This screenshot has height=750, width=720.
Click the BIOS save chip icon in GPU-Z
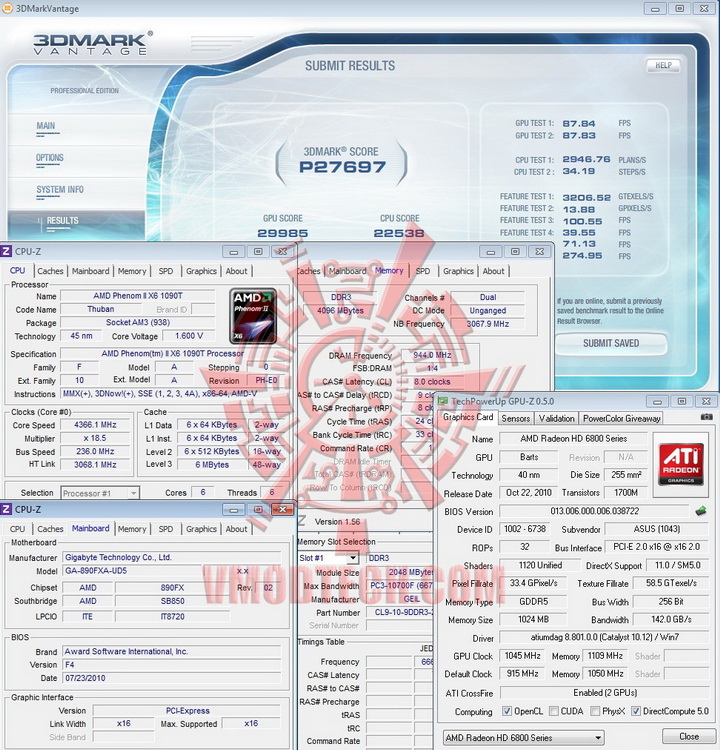click(x=700, y=511)
